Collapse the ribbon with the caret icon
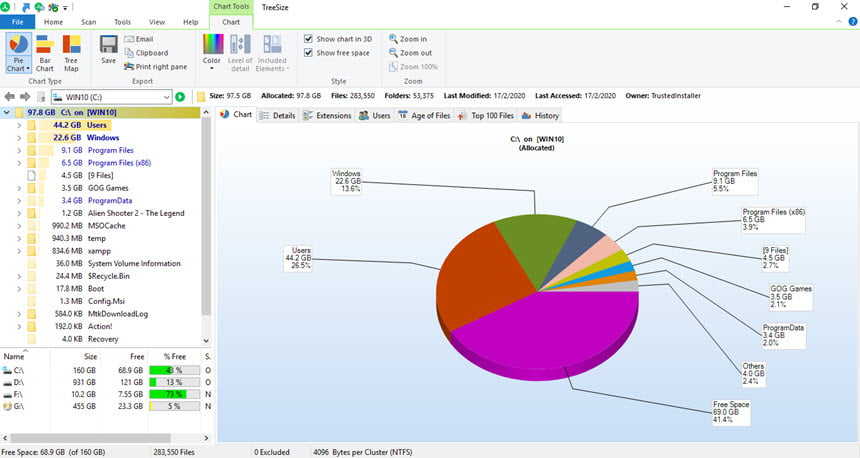This screenshot has height=458, width=860. pos(839,22)
